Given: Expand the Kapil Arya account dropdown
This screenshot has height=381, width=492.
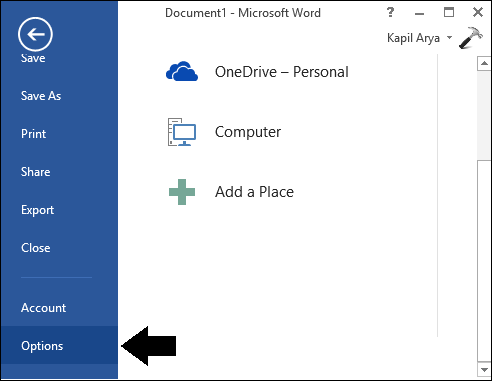Looking at the screenshot, I should pyautogui.click(x=449, y=37).
